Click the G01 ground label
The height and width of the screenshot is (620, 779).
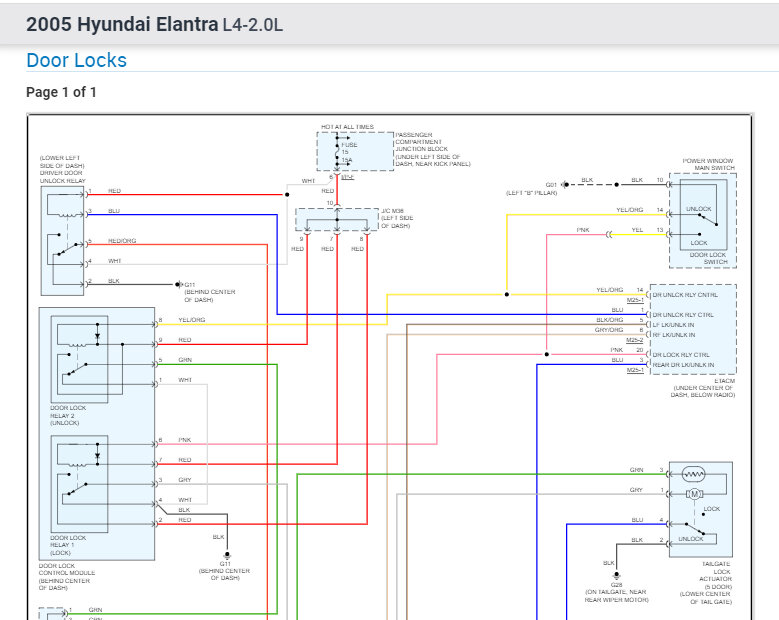coord(551,185)
